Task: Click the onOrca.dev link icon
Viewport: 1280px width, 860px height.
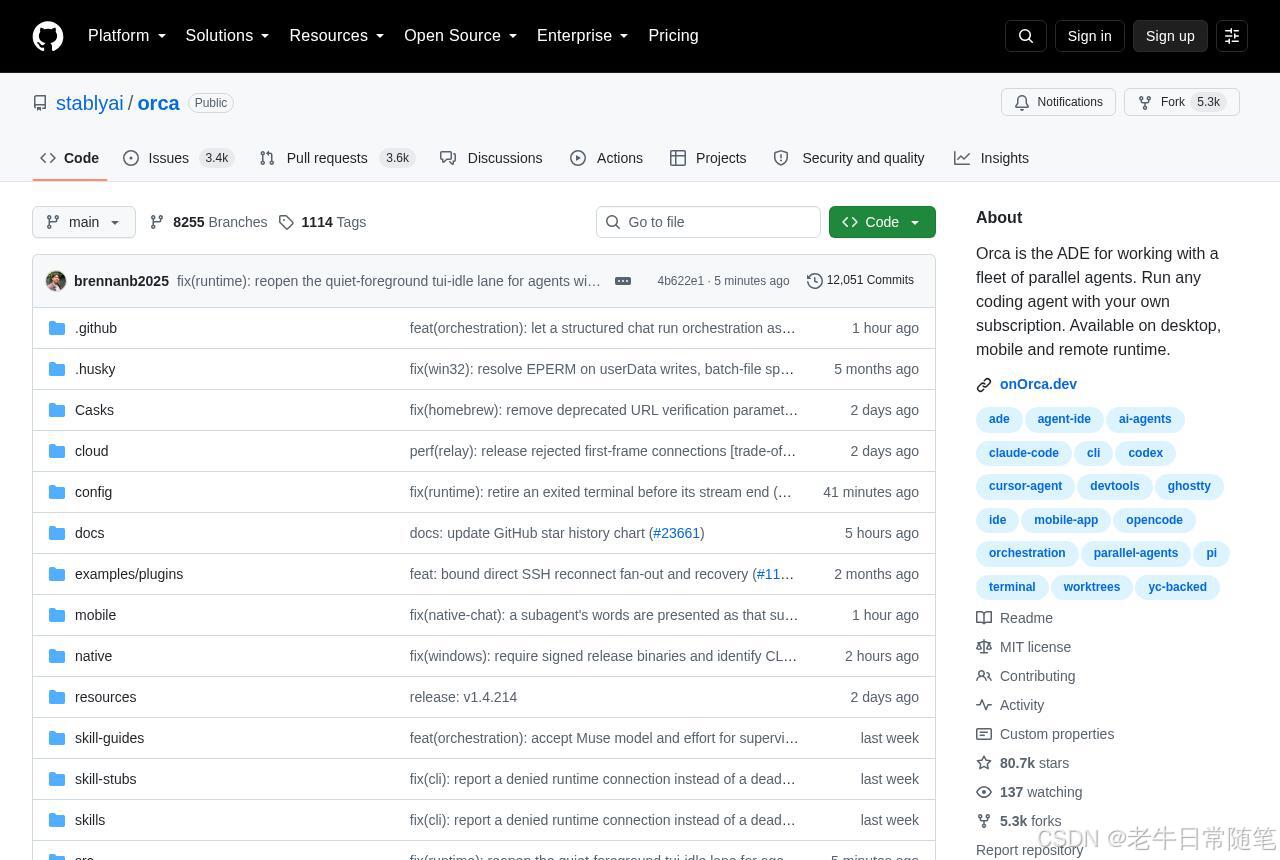Action: point(984,385)
